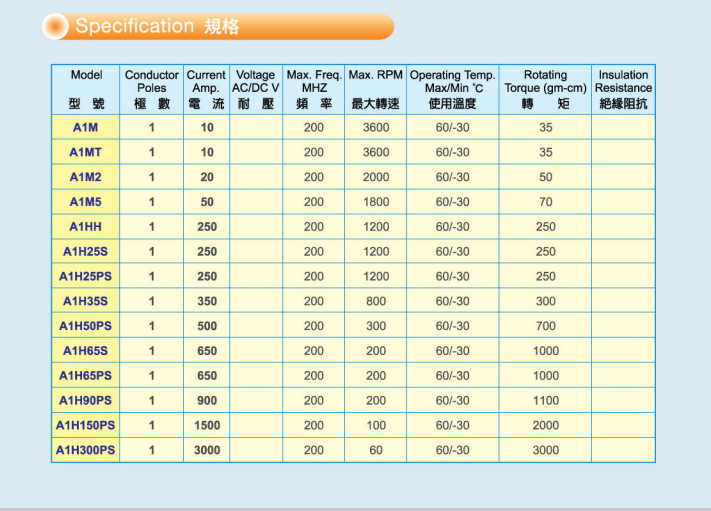The image size is (711, 511).
Task: Click torque value 300 in A1H35S row
Action: (546, 301)
